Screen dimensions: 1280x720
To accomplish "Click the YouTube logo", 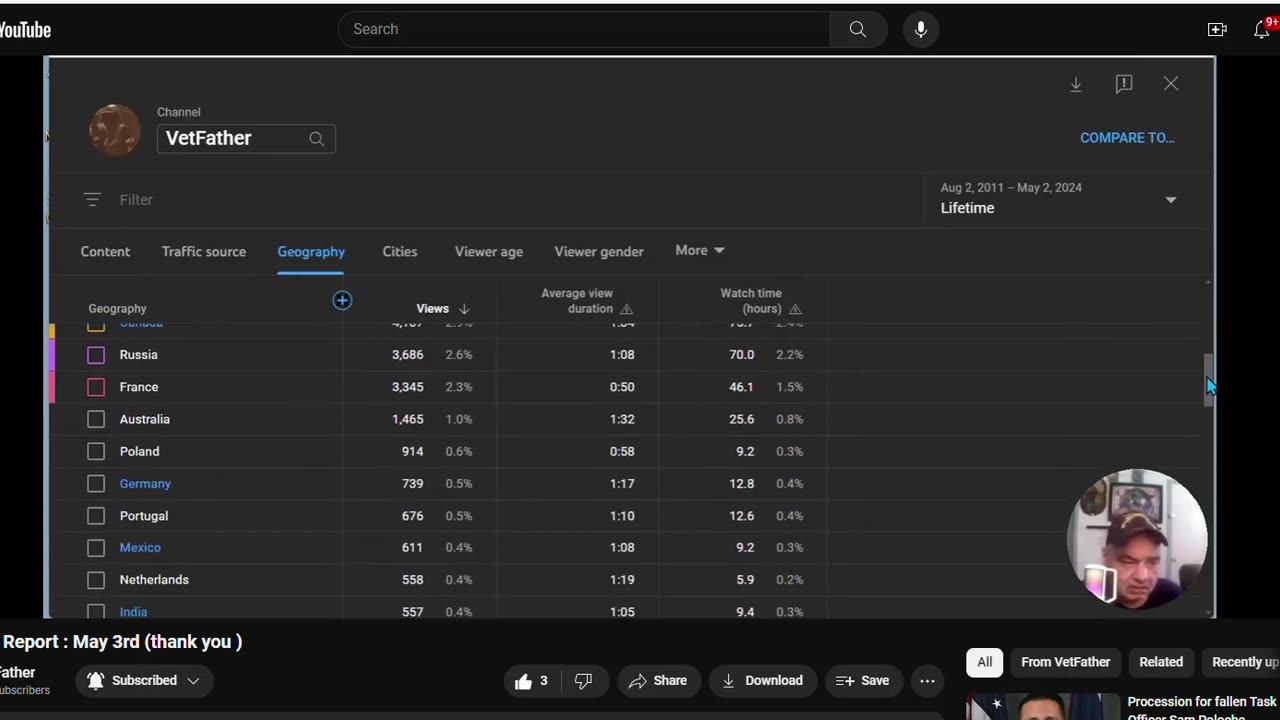I will 25,30.
